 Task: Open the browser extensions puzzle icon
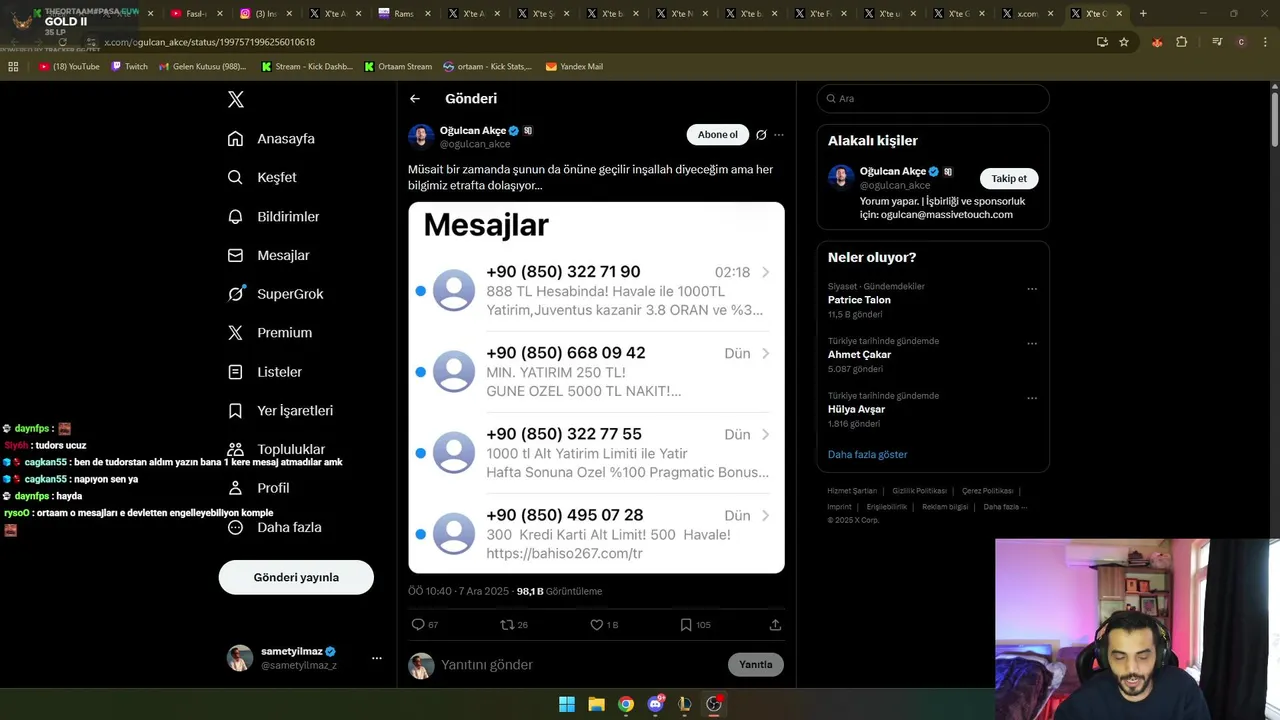(1182, 42)
